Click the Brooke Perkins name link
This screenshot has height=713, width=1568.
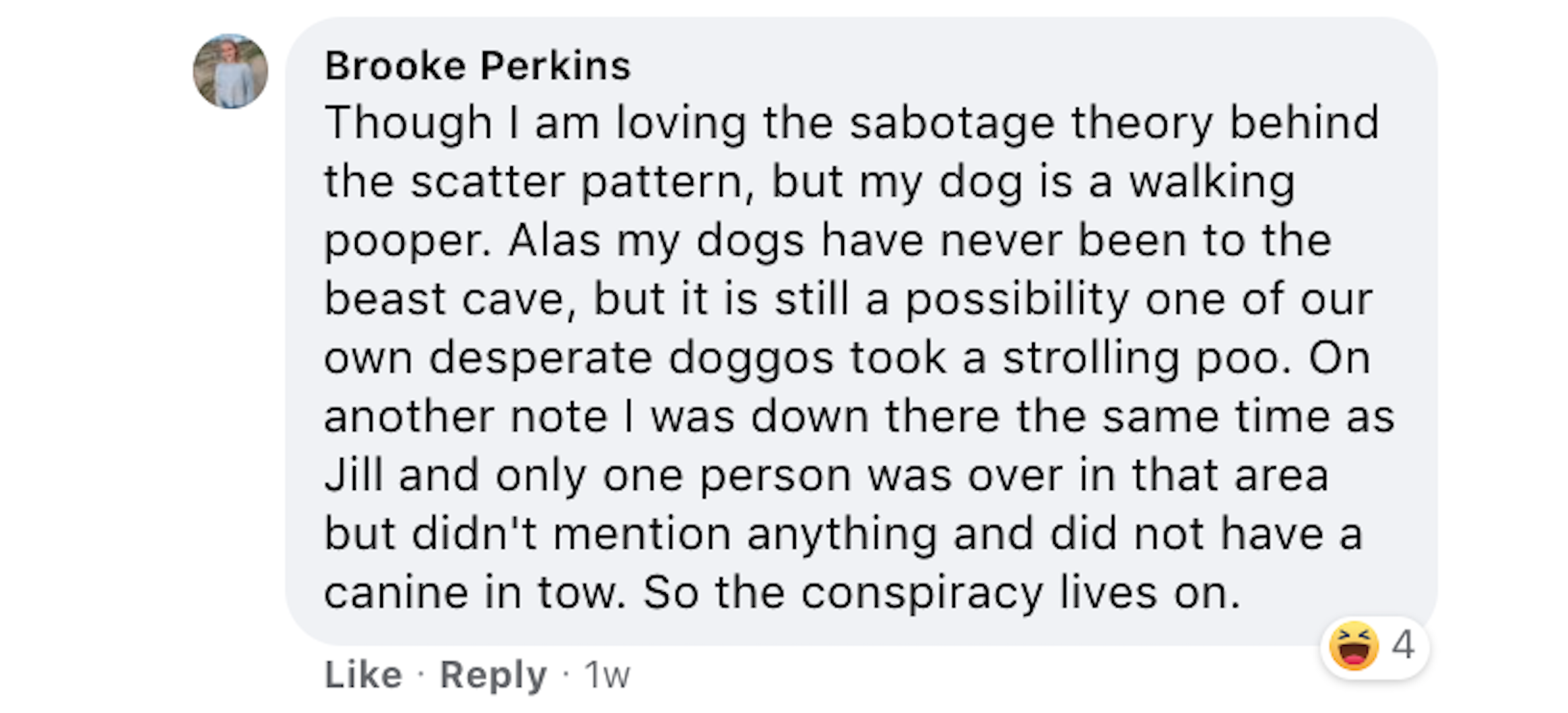point(478,66)
